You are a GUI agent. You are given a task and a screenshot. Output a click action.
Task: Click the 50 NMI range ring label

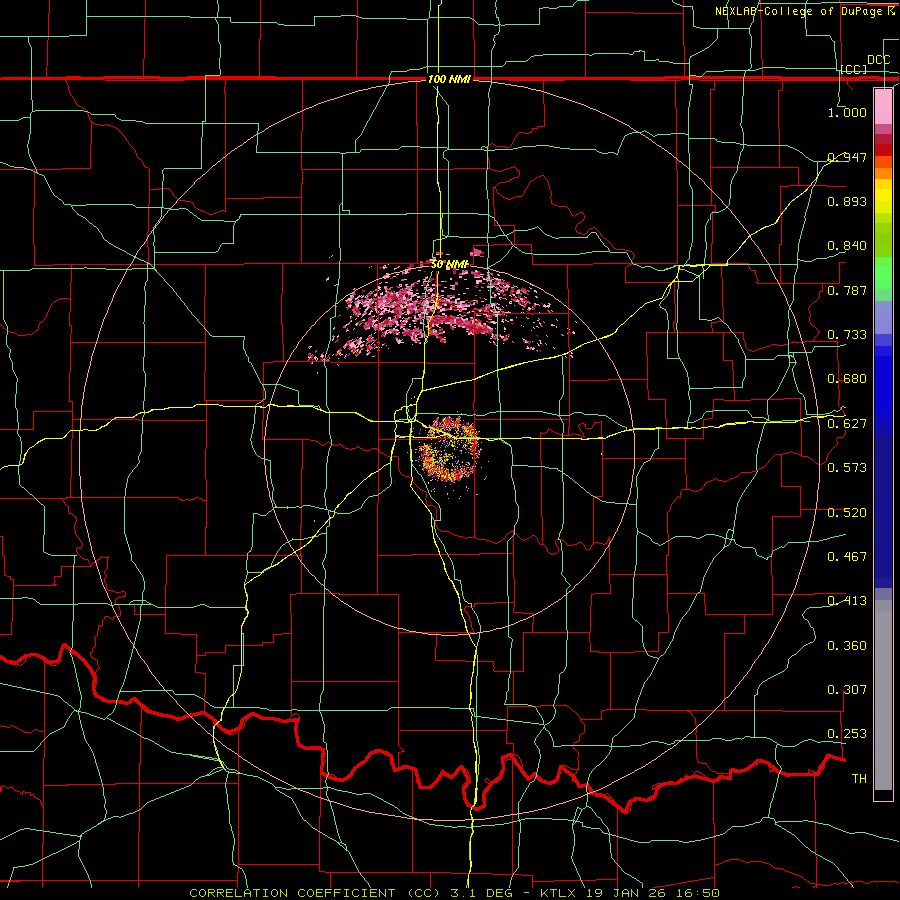(449, 265)
